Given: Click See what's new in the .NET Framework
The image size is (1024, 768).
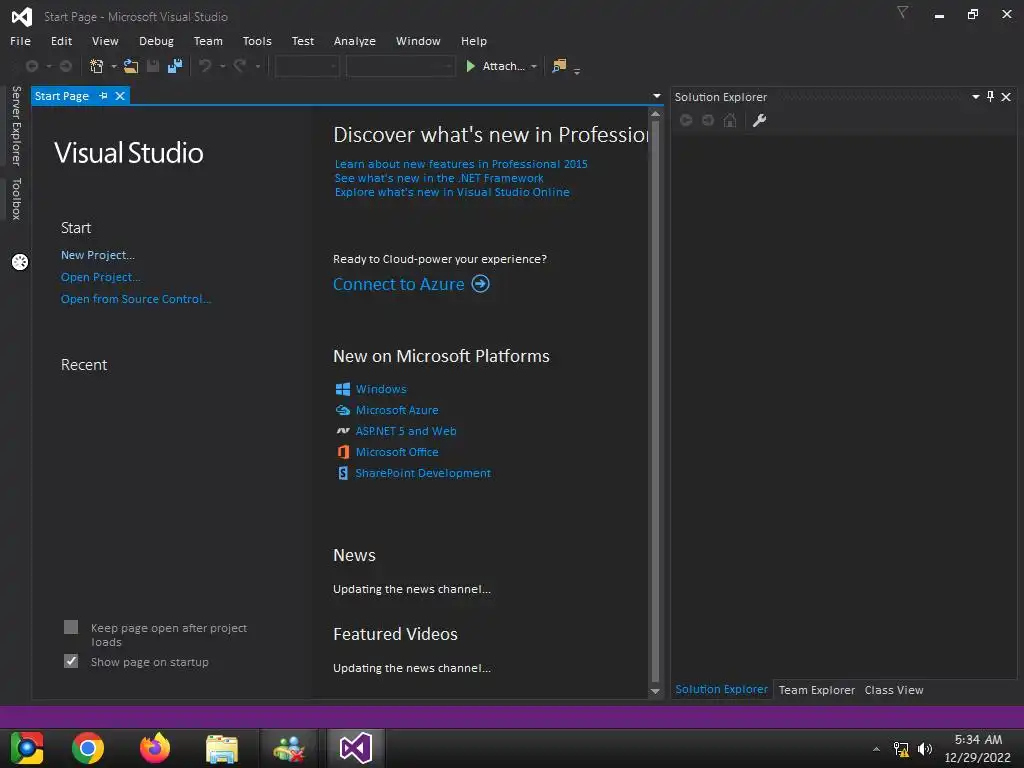Looking at the screenshot, I should pyautogui.click(x=439, y=178).
